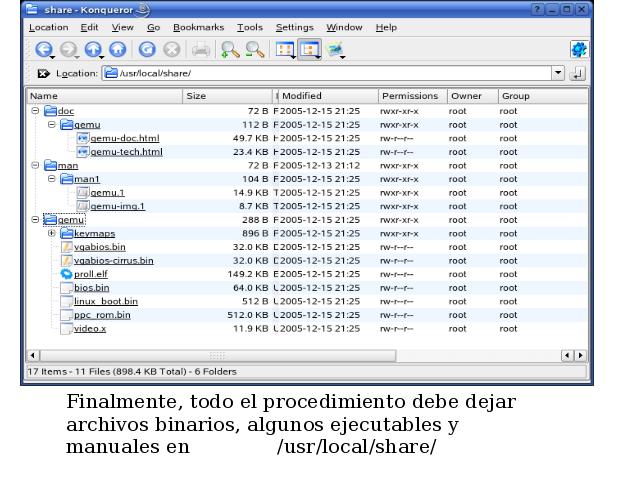The width and height of the screenshot is (640, 480).
Task: Click the Print icon
Action: [201, 49]
